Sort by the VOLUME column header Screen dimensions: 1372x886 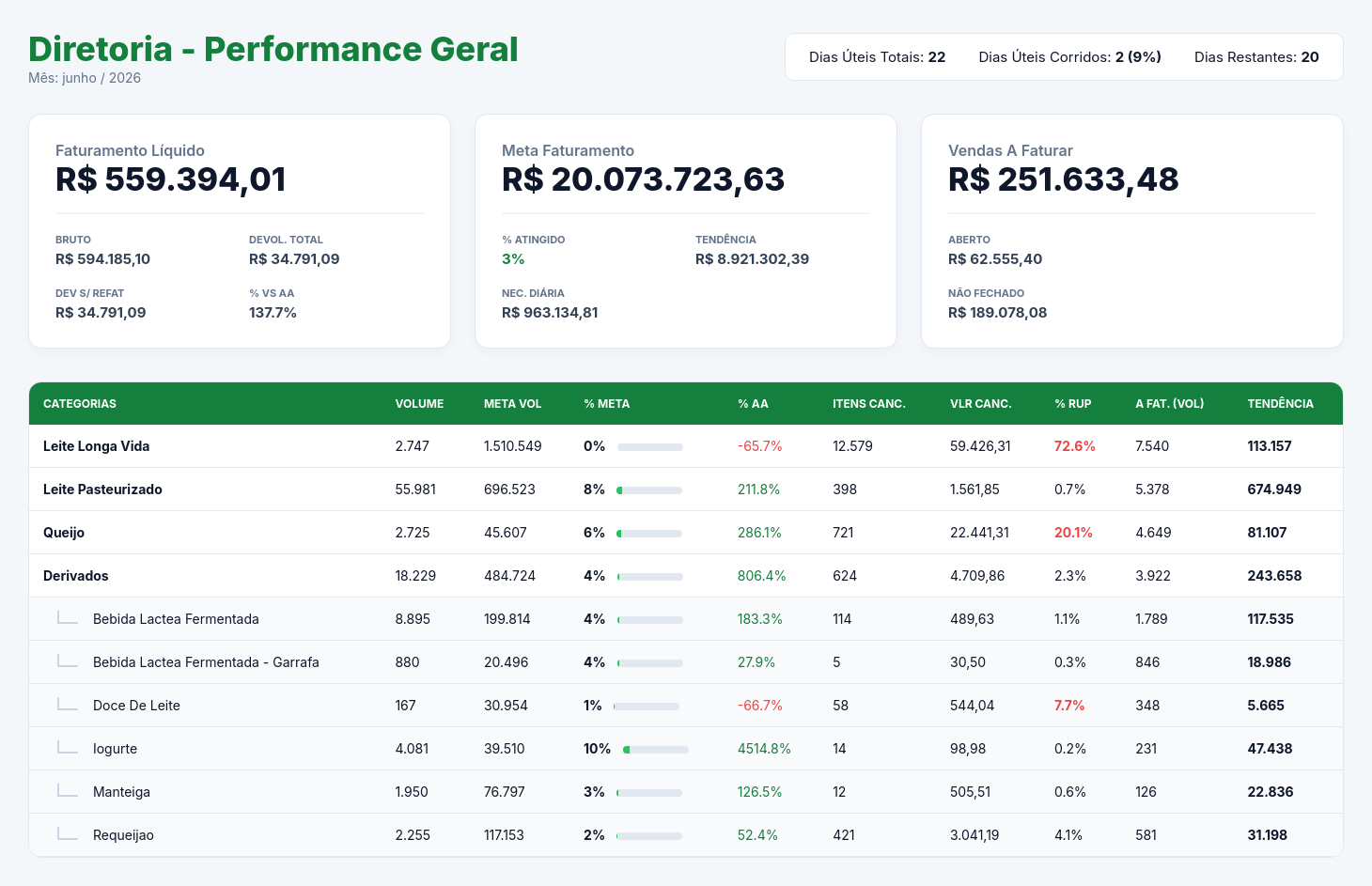pos(419,404)
